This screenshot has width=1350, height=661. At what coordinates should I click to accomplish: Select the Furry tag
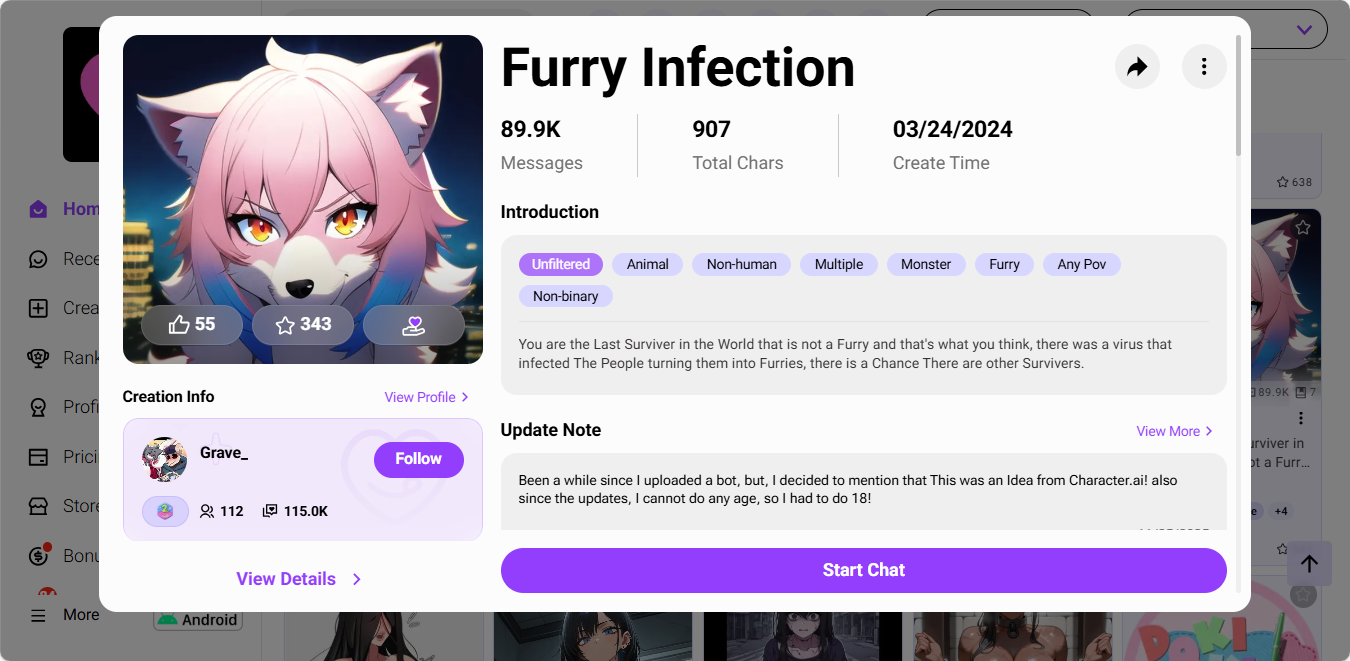1004,264
